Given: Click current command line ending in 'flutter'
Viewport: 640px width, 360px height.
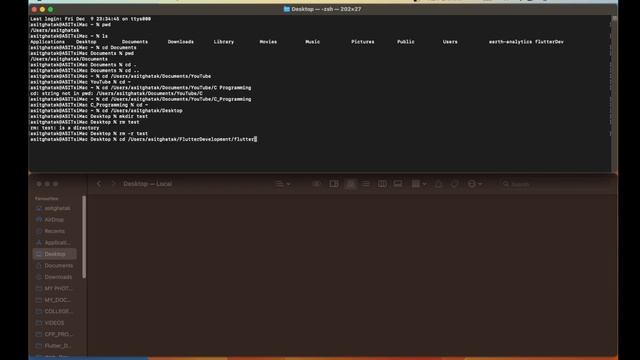Looking at the screenshot, I should point(143,139).
